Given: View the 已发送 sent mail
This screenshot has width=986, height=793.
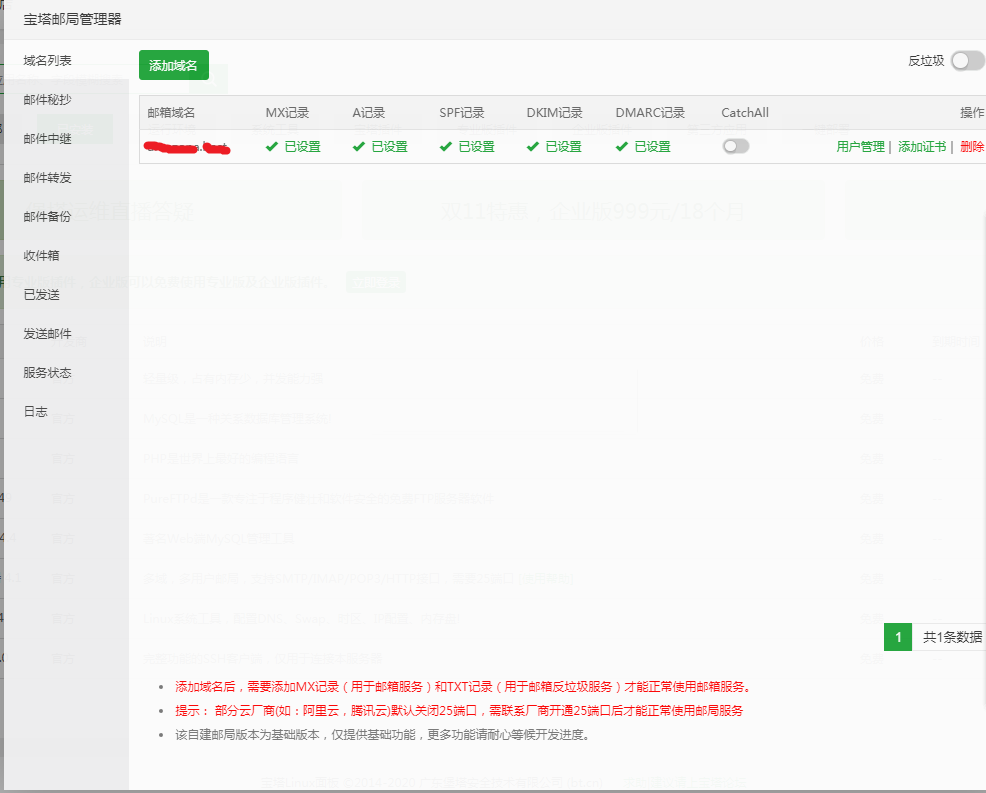Looking at the screenshot, I should pos(42,294).
